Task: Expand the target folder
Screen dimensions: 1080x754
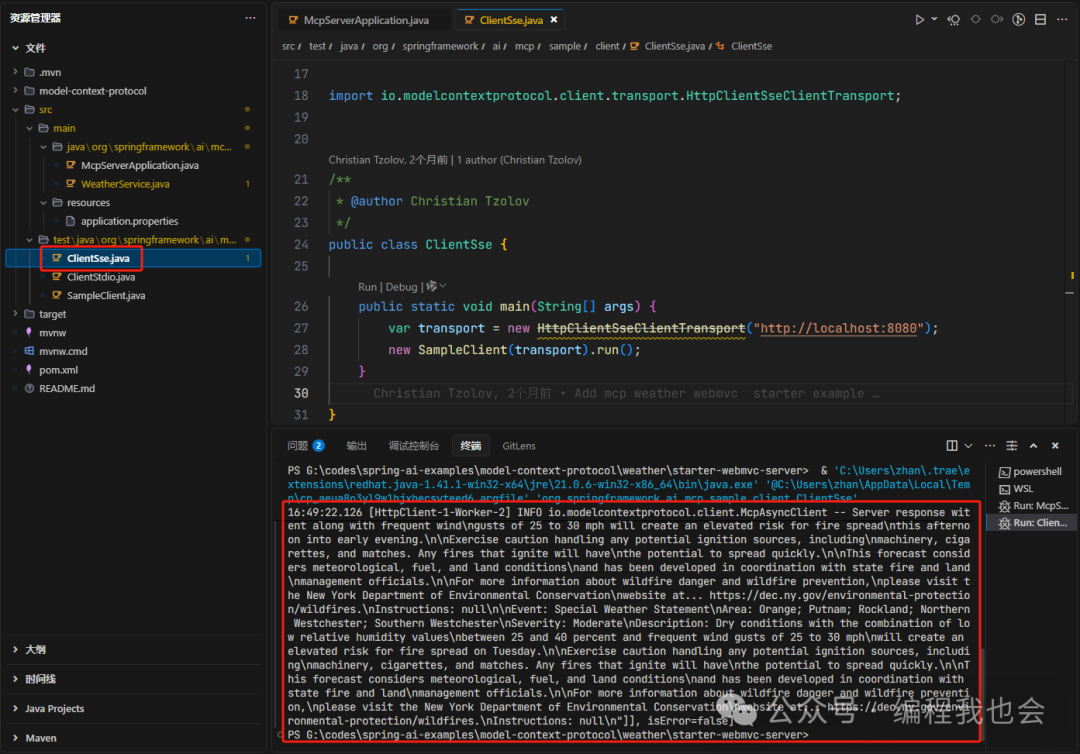Action: coord(52,314)
